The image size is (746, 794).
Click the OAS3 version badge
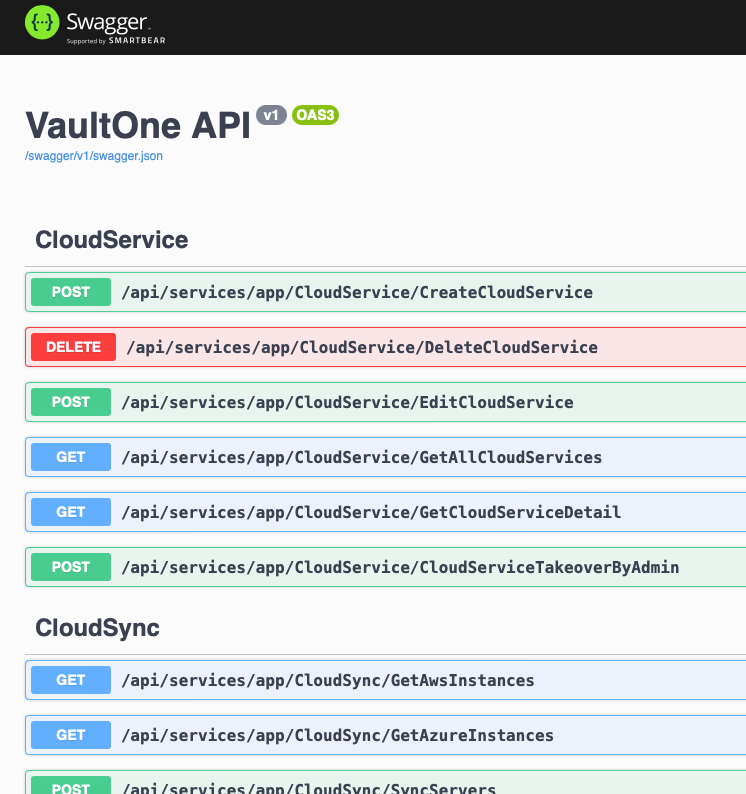pos(315,115)
